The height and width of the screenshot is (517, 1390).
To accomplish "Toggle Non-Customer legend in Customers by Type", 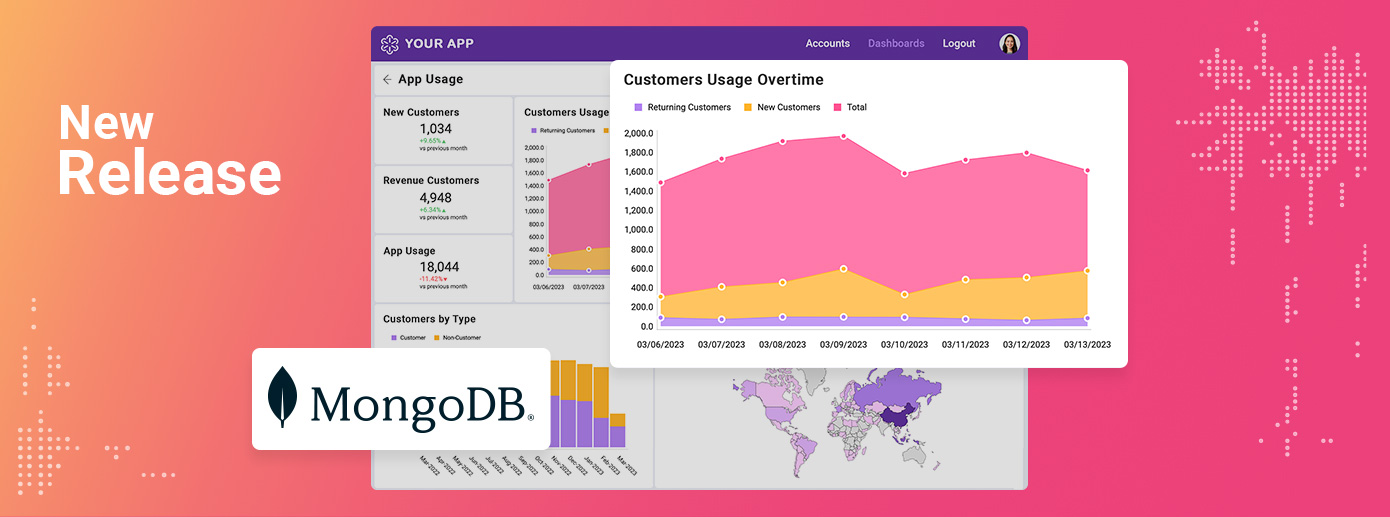I will click(457, 338).
